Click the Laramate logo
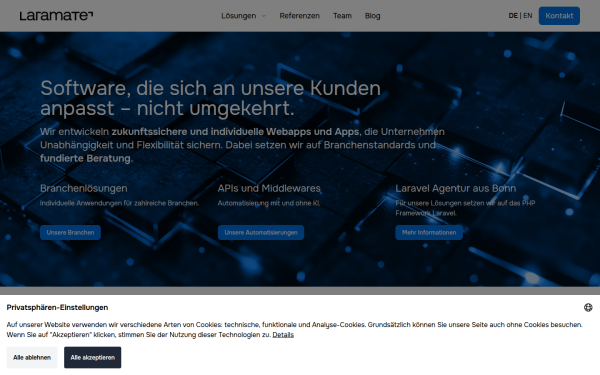Viewport: 600px width, 375px height. [56, 16]
